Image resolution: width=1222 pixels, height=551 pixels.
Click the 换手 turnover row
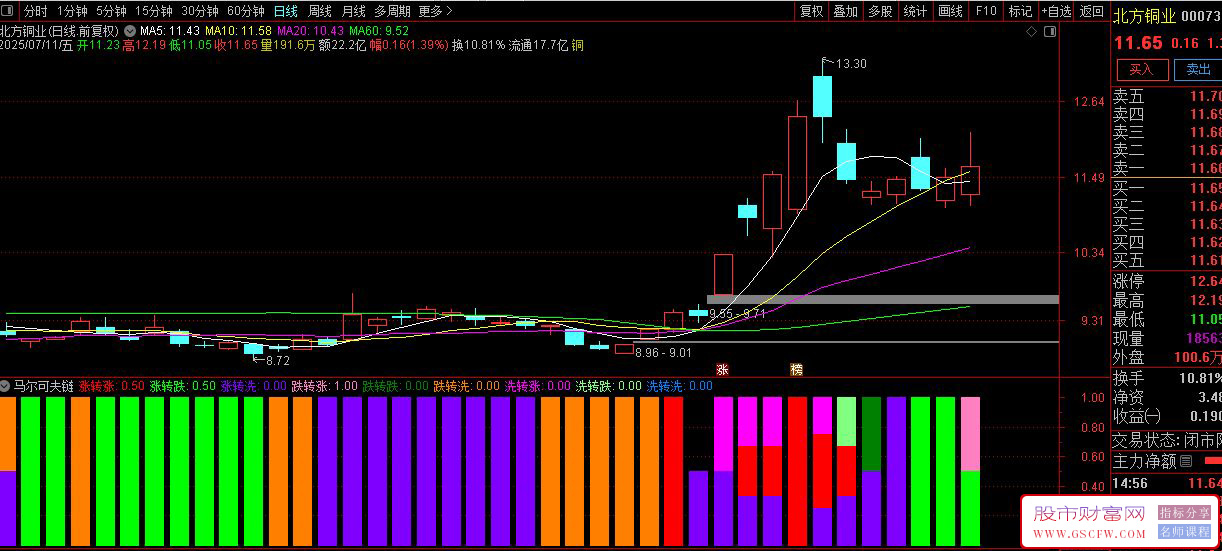click(x=1167, y=378)
